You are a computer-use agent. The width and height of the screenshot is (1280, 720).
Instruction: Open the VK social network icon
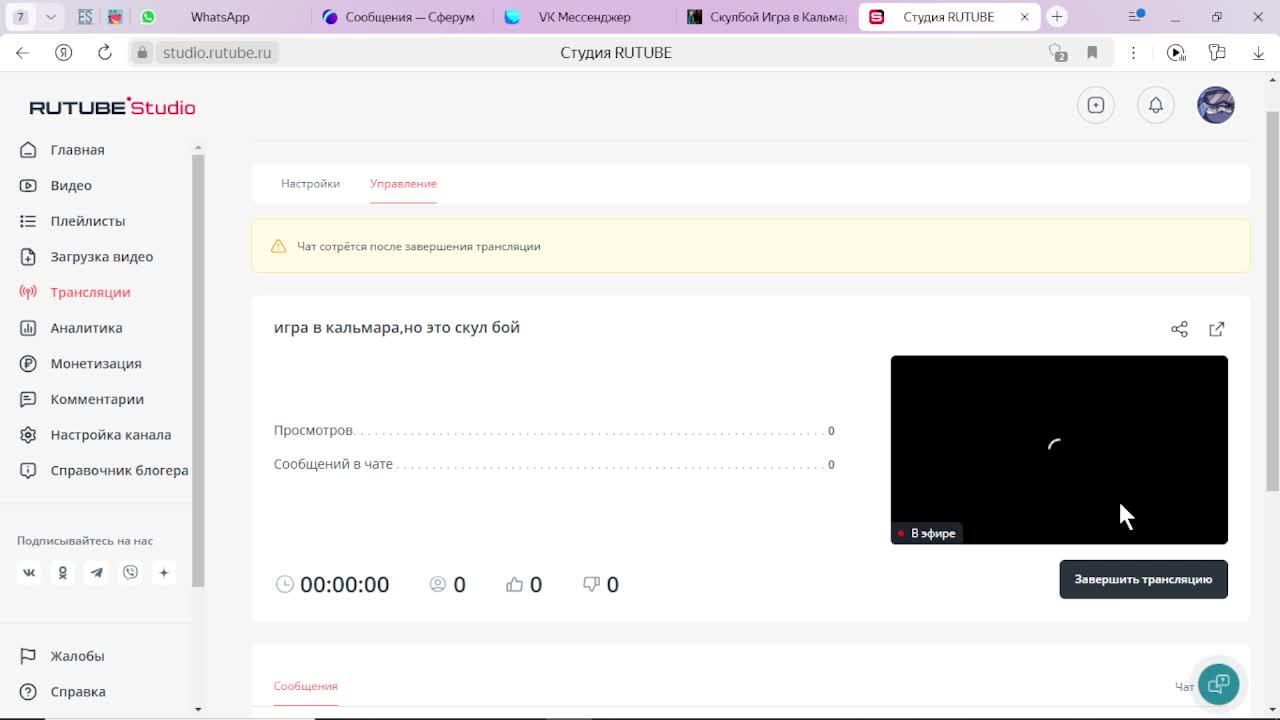click(29, 573)
